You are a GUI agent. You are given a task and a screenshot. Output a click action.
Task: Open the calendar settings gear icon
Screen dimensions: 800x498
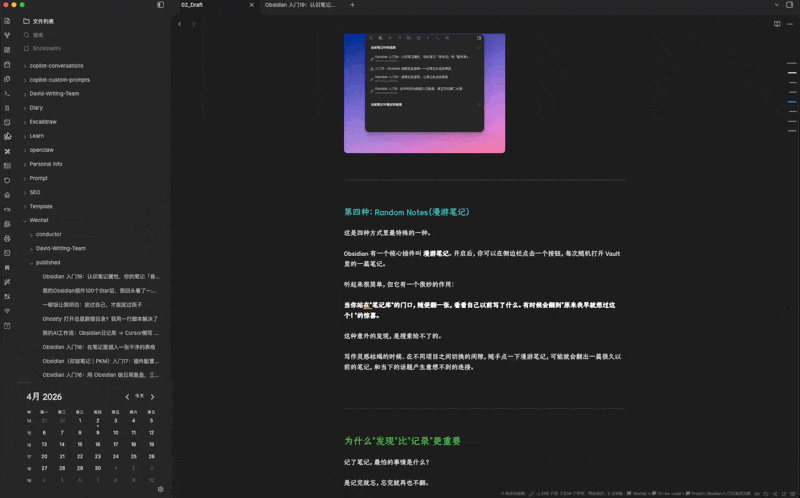point(161,489)
